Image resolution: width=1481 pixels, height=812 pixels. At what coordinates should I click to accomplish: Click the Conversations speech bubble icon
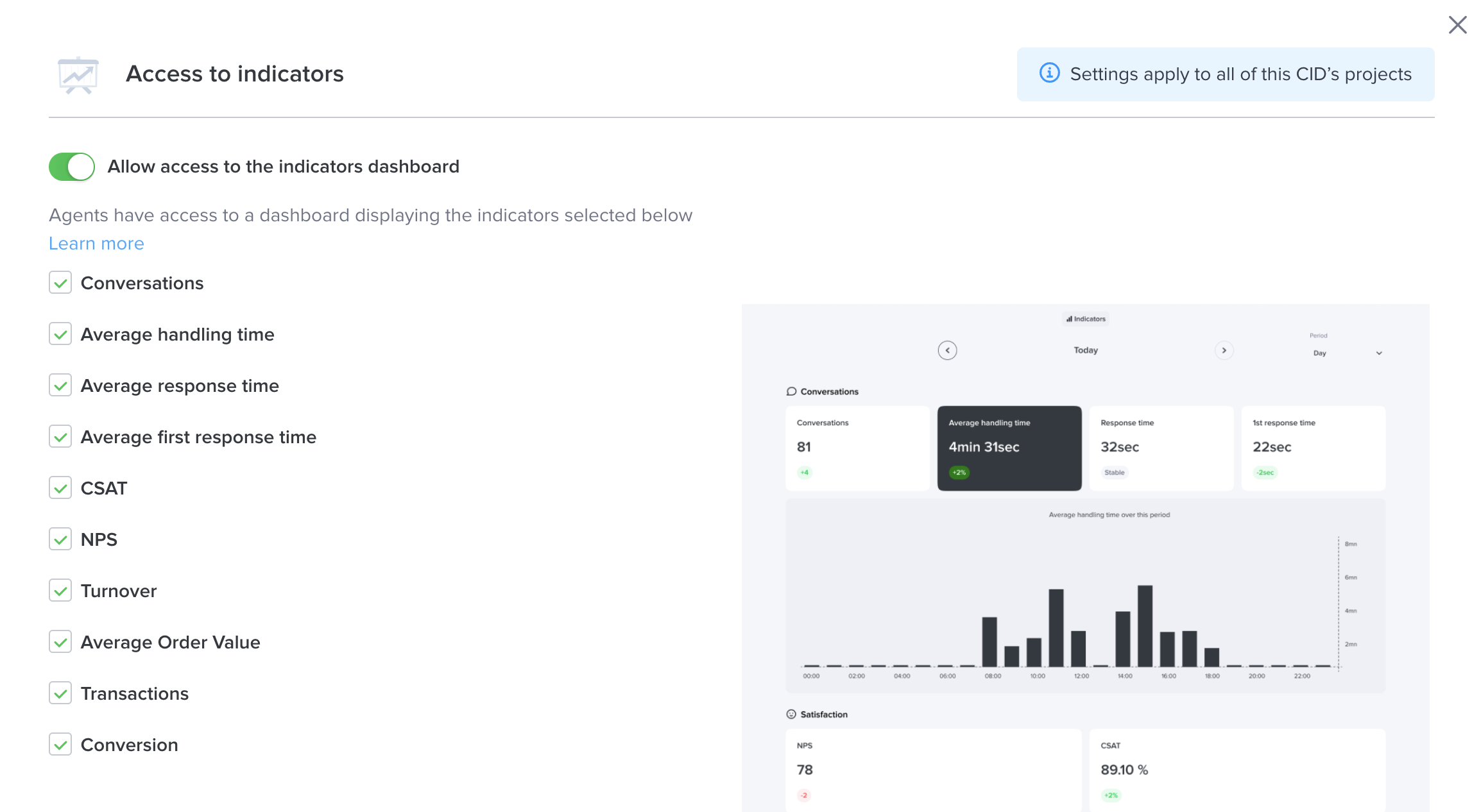[791, 391]
